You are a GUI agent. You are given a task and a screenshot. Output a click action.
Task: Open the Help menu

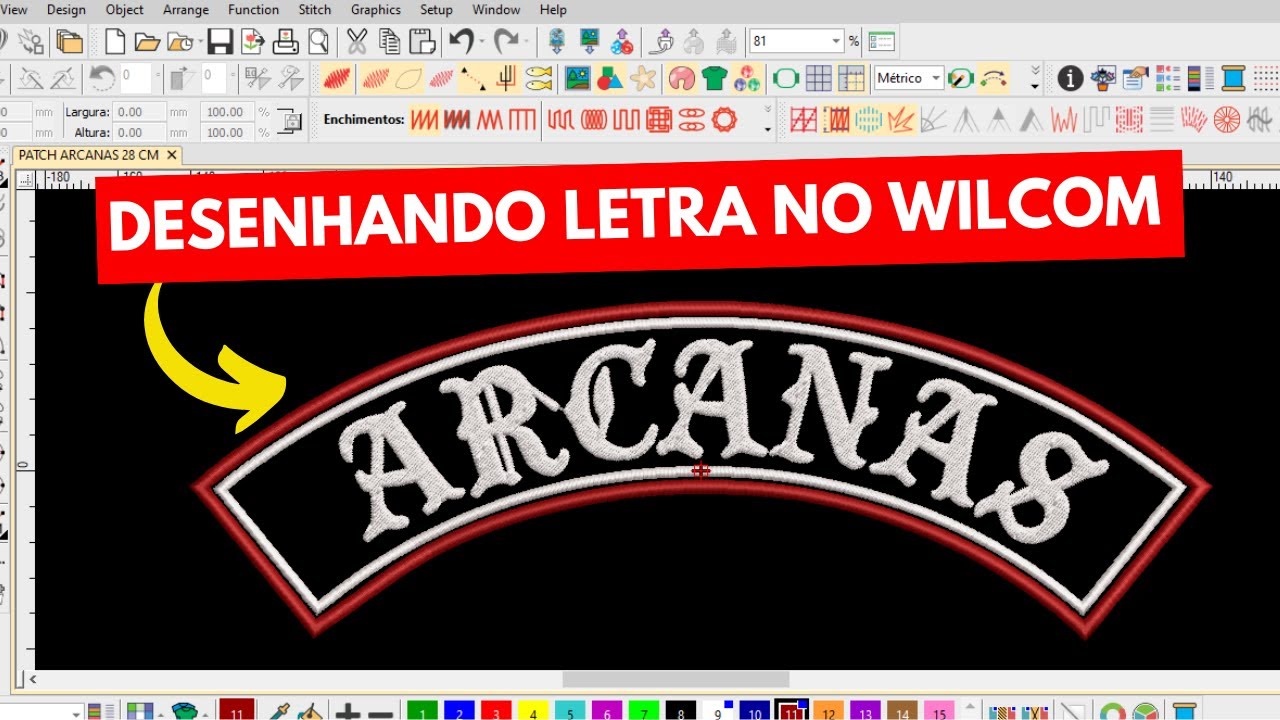pyautogui.click(x=553, y=10)
